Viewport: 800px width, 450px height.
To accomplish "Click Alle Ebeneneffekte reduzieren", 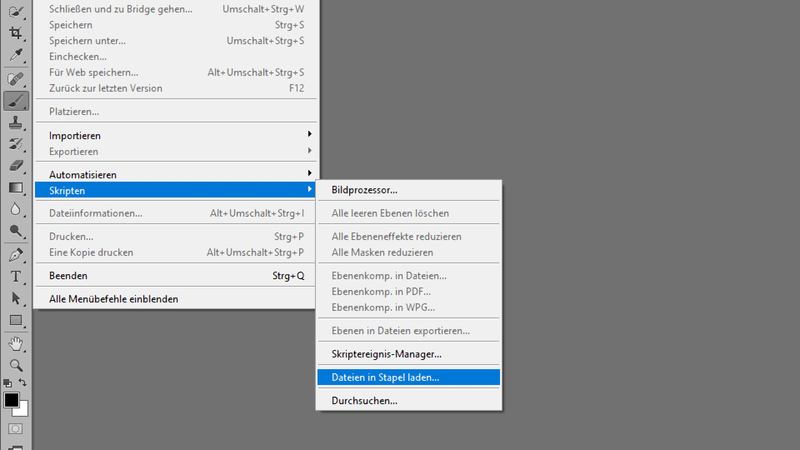I will click(x=409, y=236).
